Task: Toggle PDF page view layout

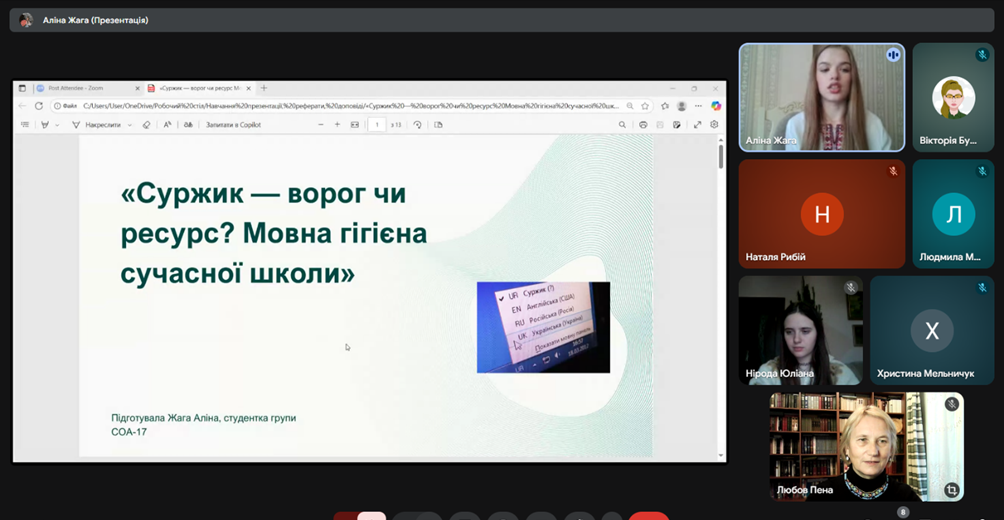Action: click(x=438, y=125)
